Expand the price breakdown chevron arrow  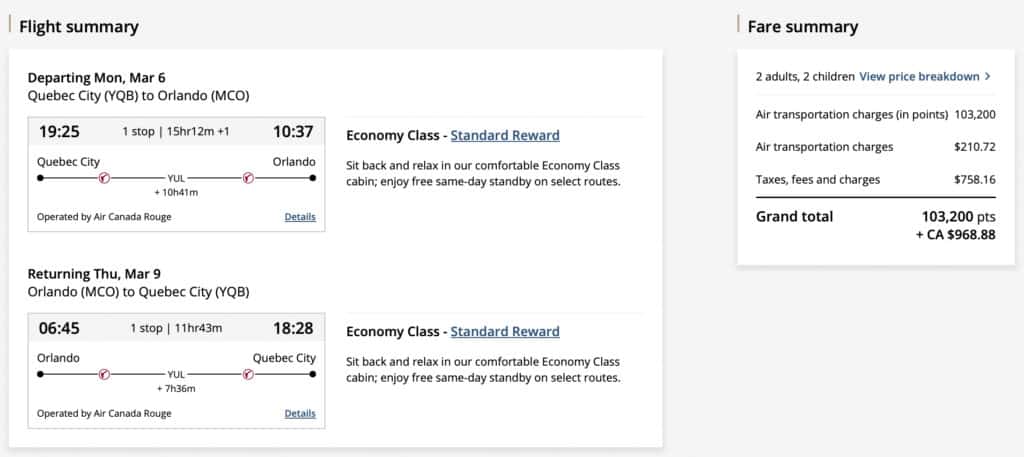pos(988,76)
